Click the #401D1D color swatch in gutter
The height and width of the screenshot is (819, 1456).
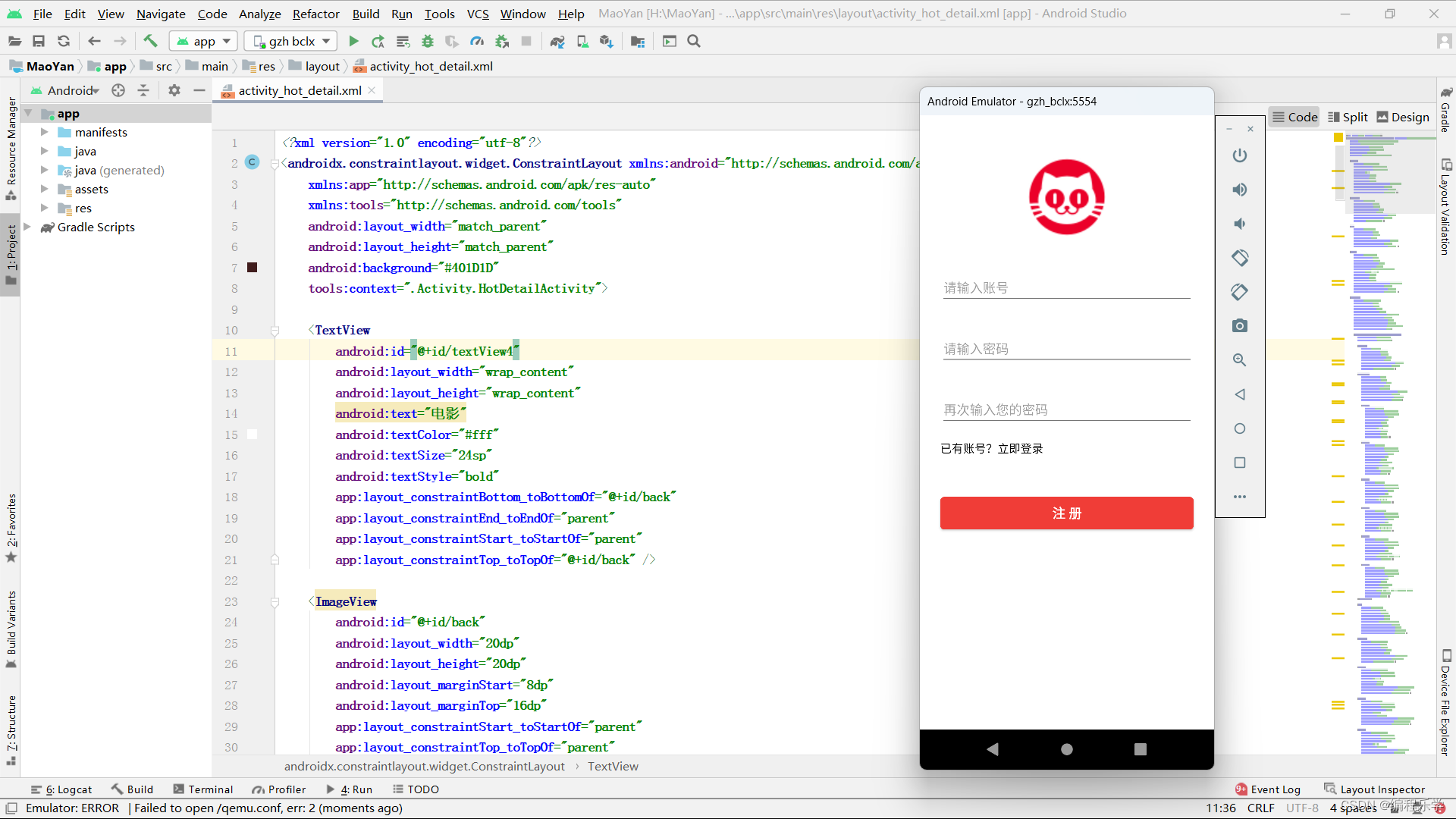(253, 268)
